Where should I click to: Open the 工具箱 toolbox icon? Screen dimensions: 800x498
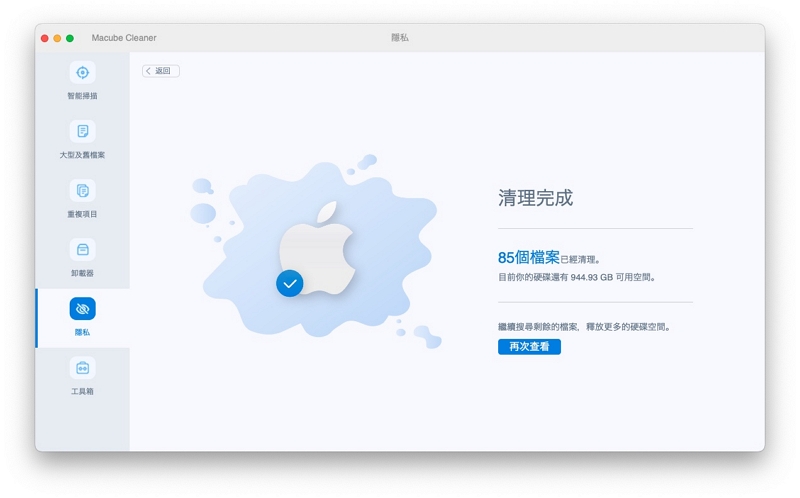(x=82, y=368)
